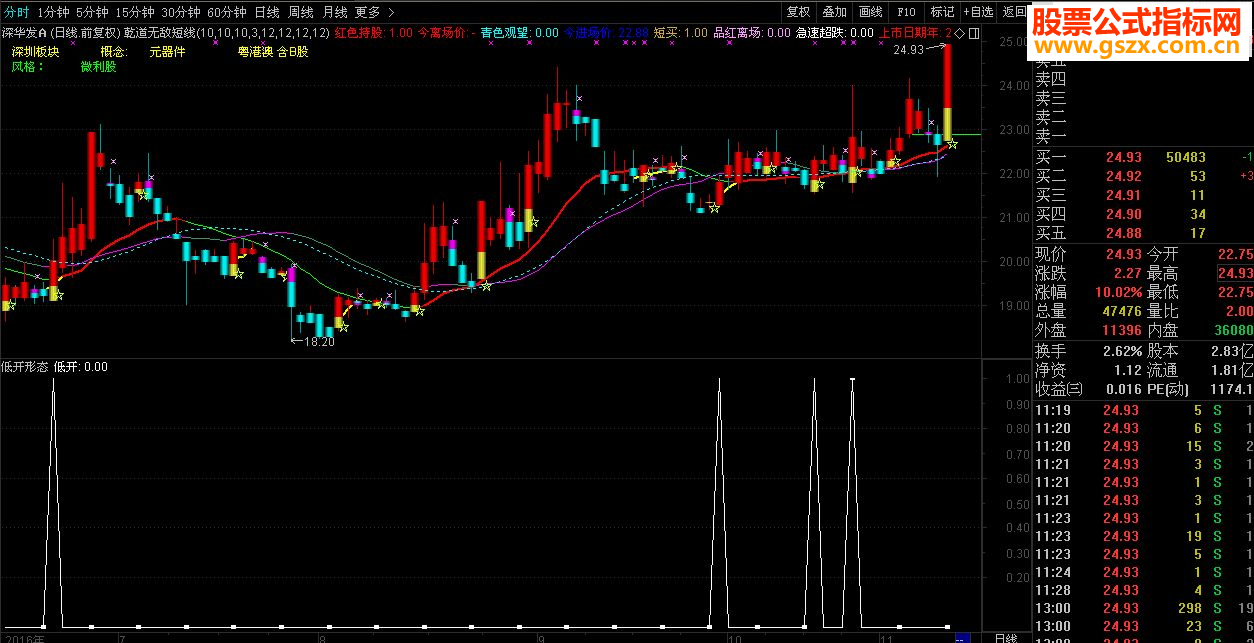Click the 量比 2.00 value

click(x=1239, y=311)
